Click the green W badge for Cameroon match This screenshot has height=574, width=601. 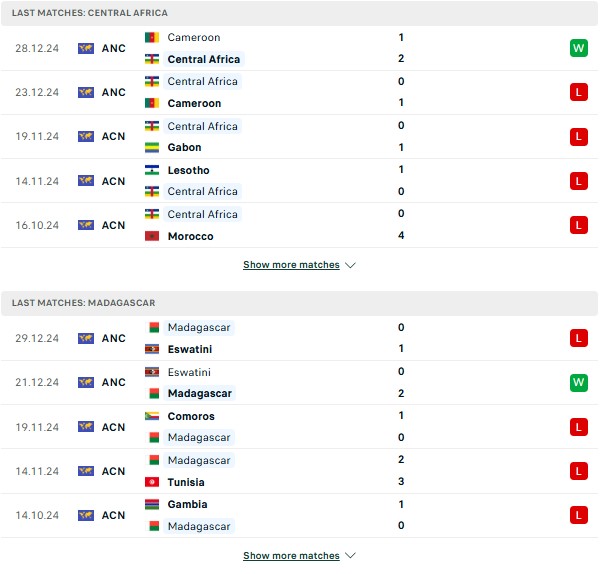(578, 48)
